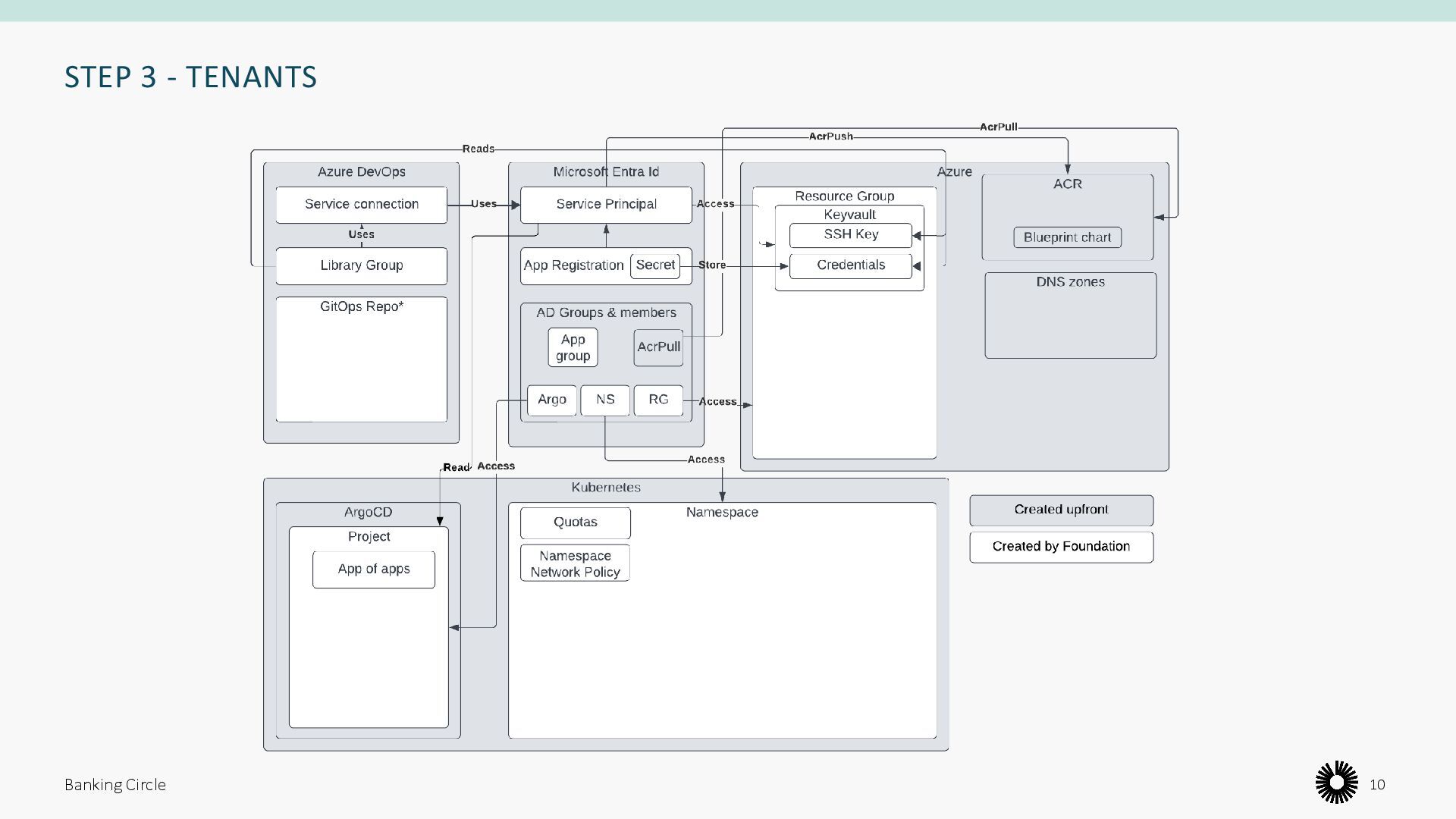Image resolution: width=1456 pixels, height=819 pixels.
Task: Click the Service Principal box
Action: coord(606,205)
